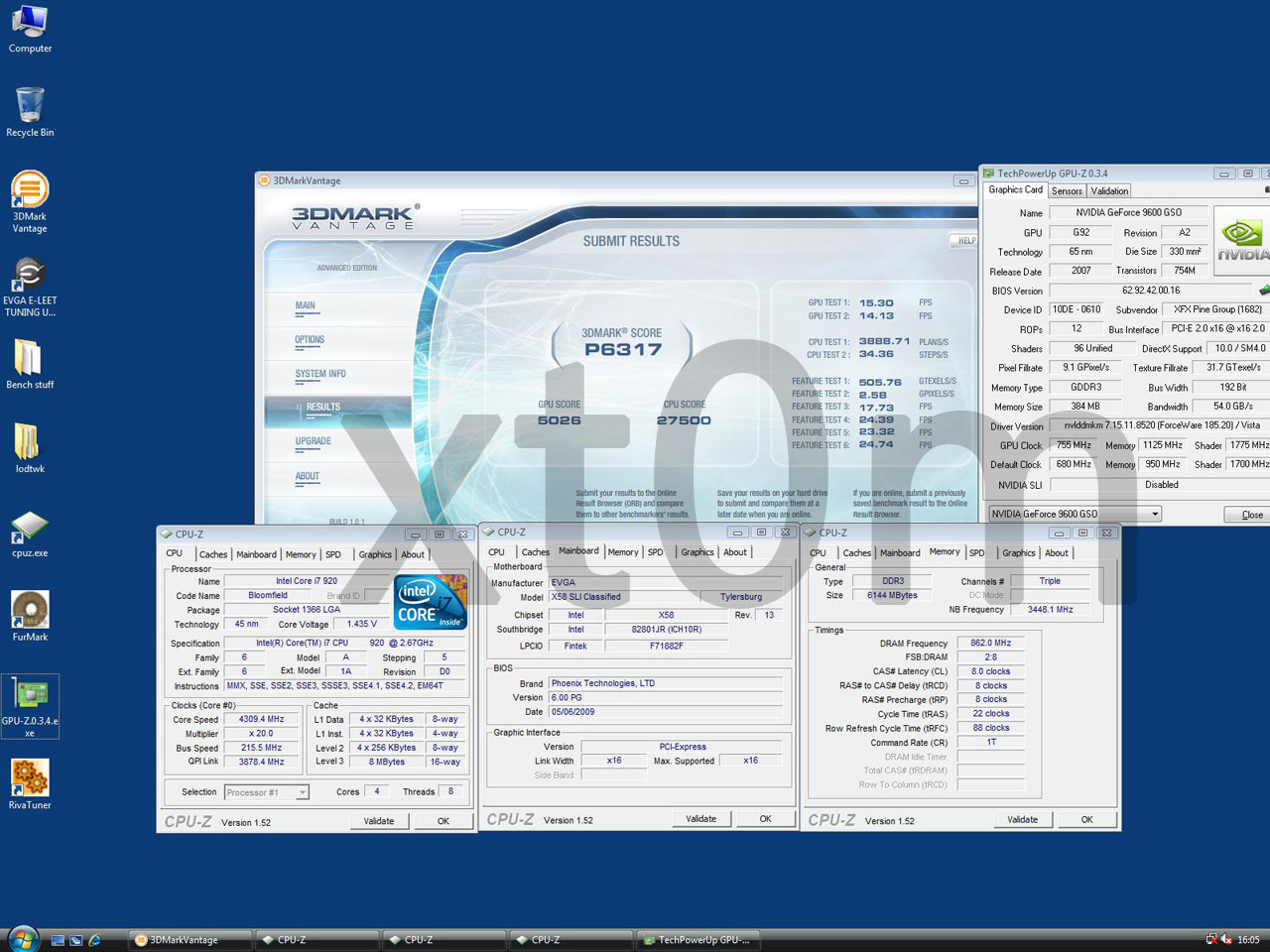Image resolution: width=1270 pixels, height=952 pixels.
Task: Launch the RivaTuner desktop shortcut
Action: [x=30, y=784]
